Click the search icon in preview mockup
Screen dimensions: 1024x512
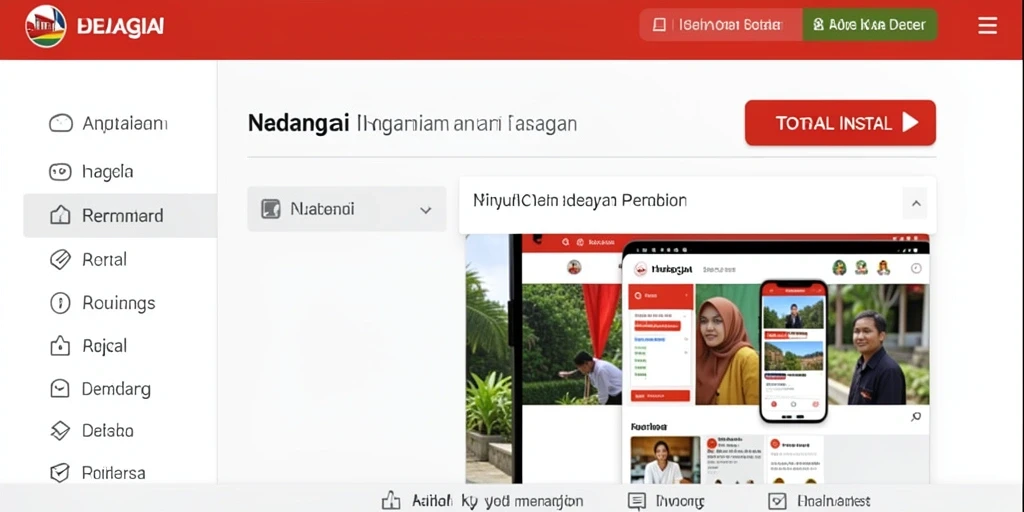point(916,417)
